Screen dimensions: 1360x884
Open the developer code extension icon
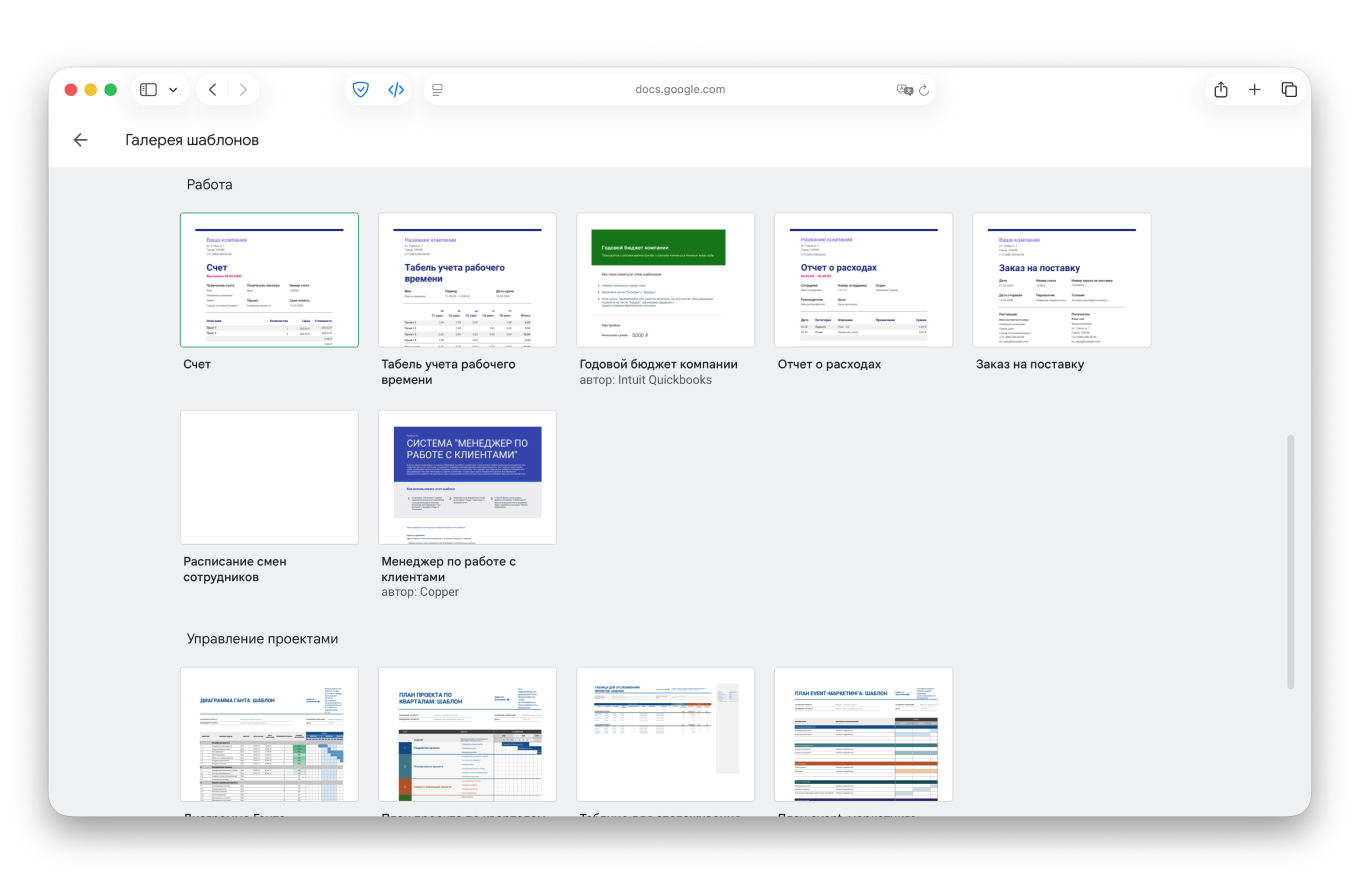(396, 90)
